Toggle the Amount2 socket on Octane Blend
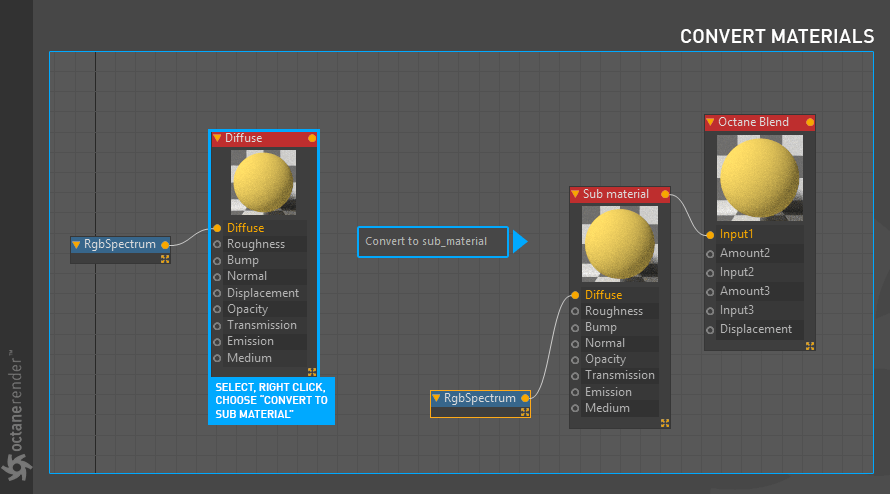The width and height of the screenshot is (890, 494). click(710, 254)
